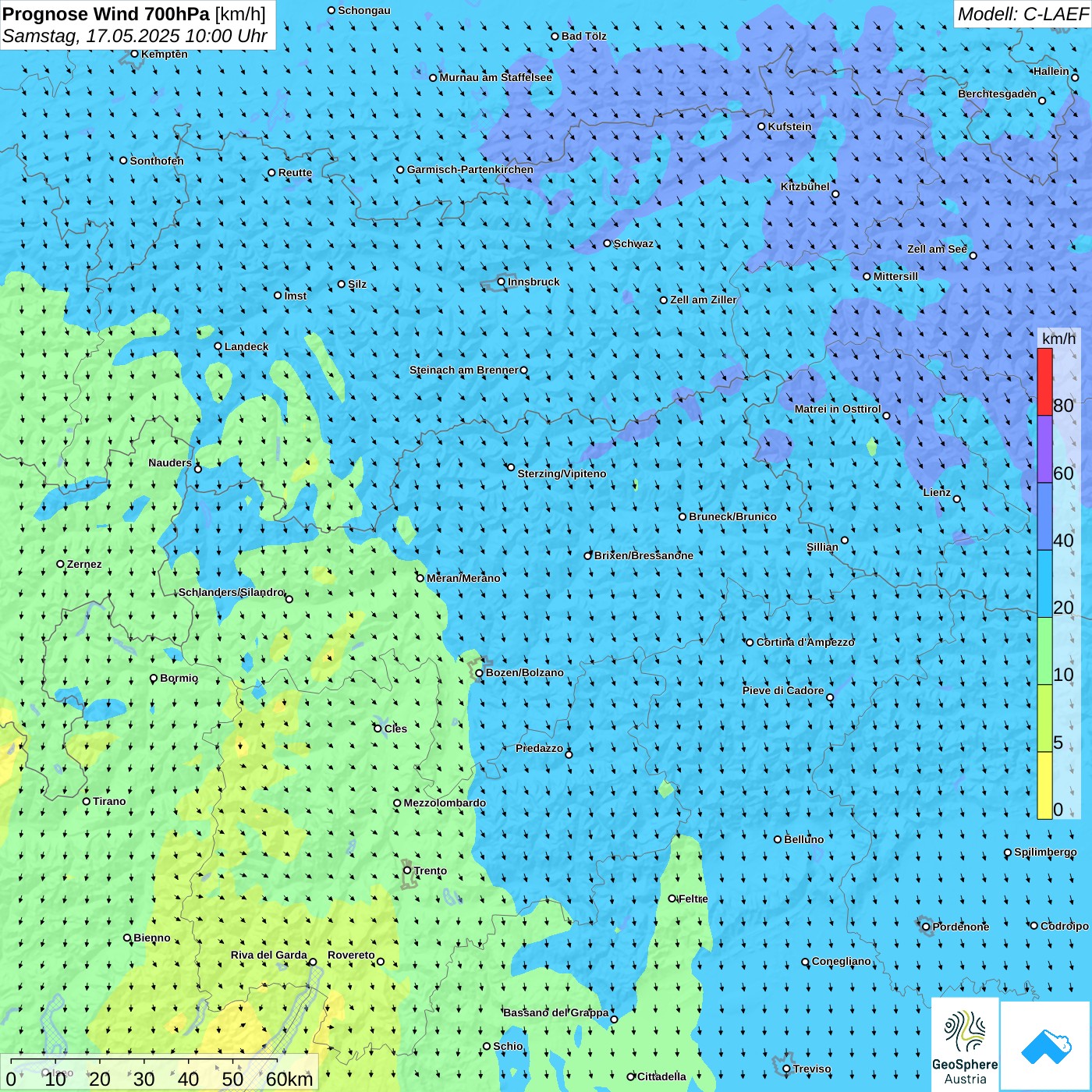Viewport: 1092px width, 1092px height.
Task: Click the Prognose Wind 700hPa title
Action: coord(106,14)
